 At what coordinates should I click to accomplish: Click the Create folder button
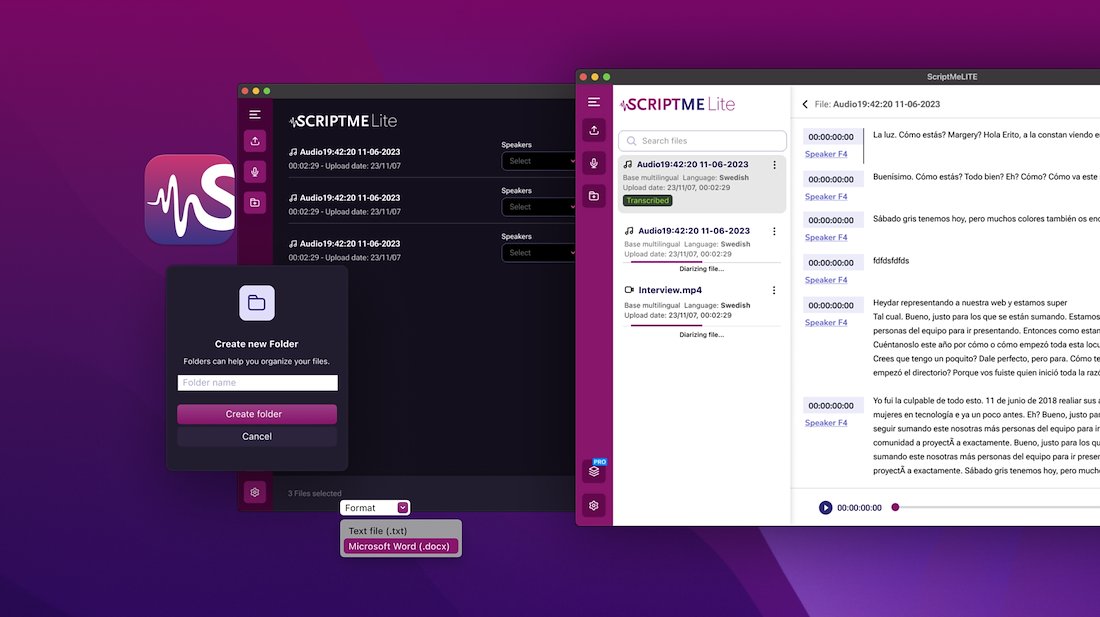pyautogui.click(x=257, y=414)
